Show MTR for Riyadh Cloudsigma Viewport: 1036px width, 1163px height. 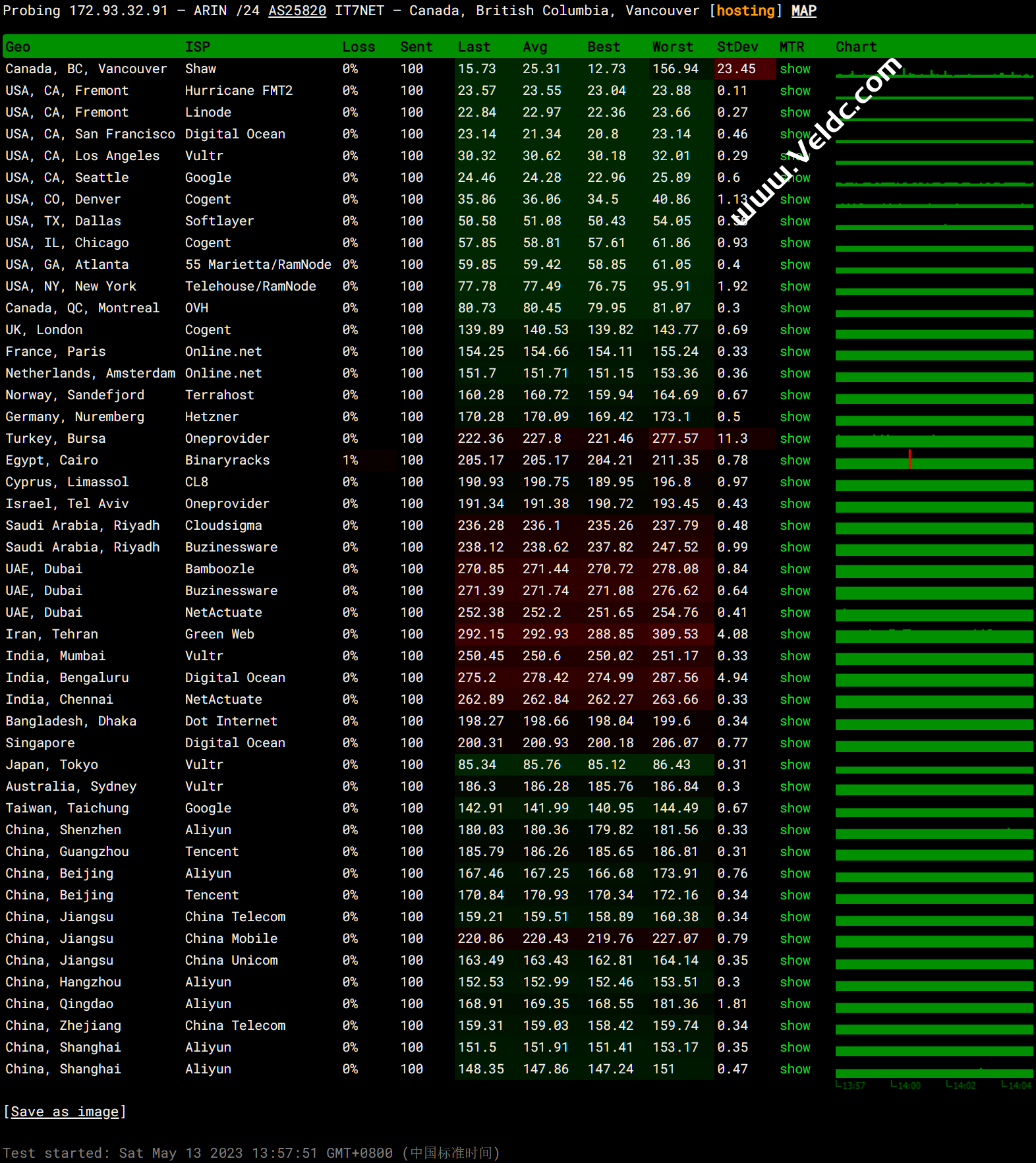point(795,525)
